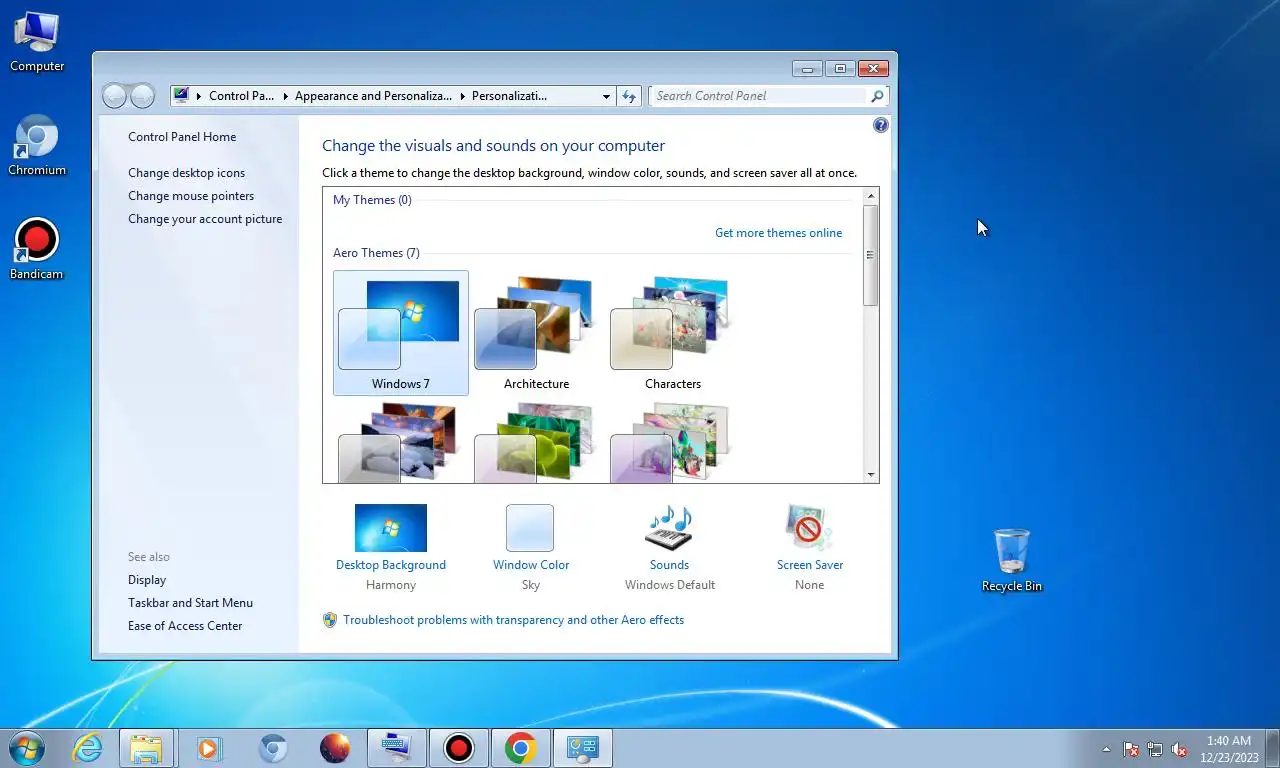Screen dimensions: 1280x768
Task: Switch to Bandicam in the taskbar
Action: tap(458, 748)
